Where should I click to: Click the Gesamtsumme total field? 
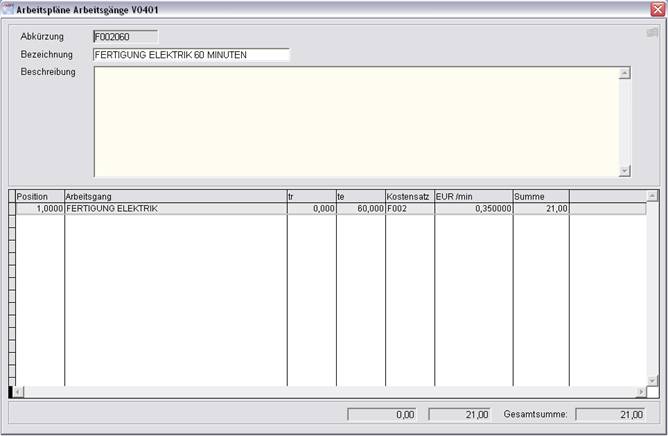pyautogui.click(x=611, y=414)
